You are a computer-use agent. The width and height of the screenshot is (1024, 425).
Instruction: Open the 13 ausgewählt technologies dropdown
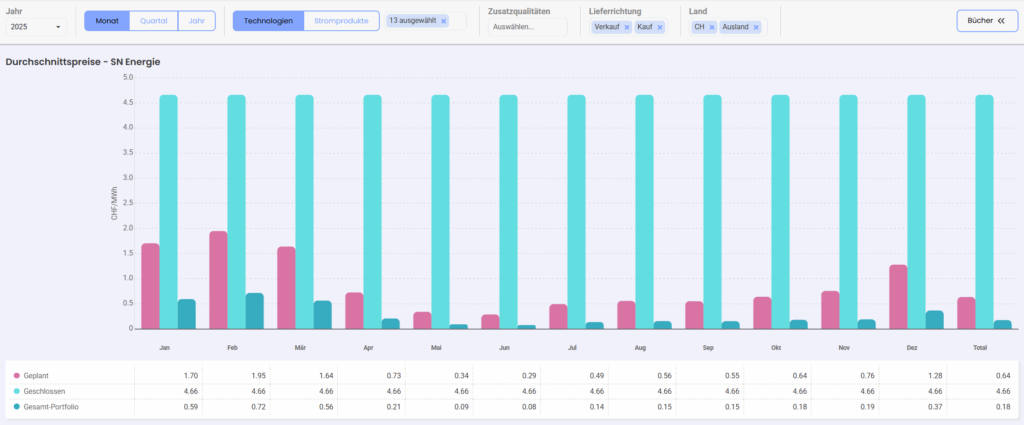pyautogui.click(x=426, y=21)
